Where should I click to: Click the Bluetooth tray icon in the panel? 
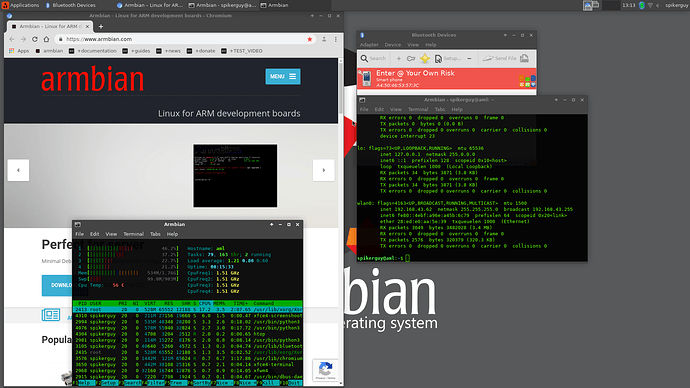[x=642, y=5]
